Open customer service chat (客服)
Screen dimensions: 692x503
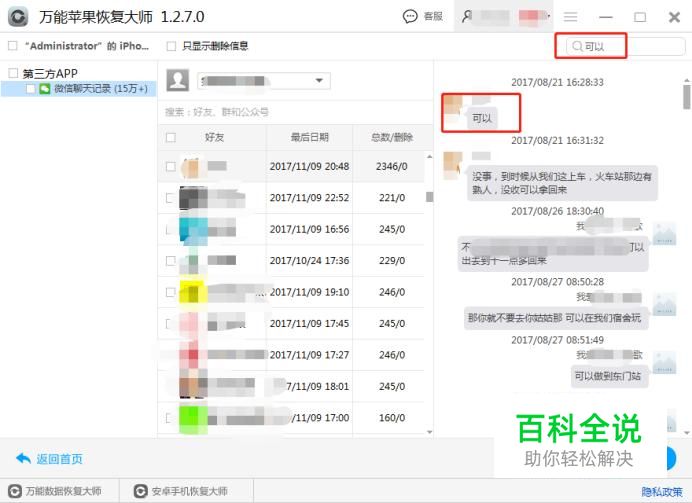pos(423,16)
